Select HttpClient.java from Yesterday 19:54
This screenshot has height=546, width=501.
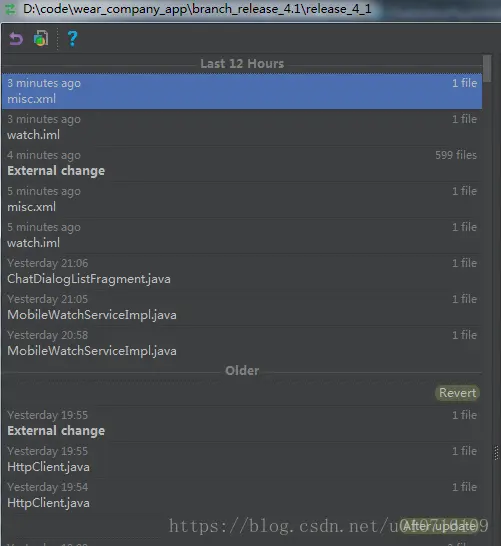tap(242, 495)
